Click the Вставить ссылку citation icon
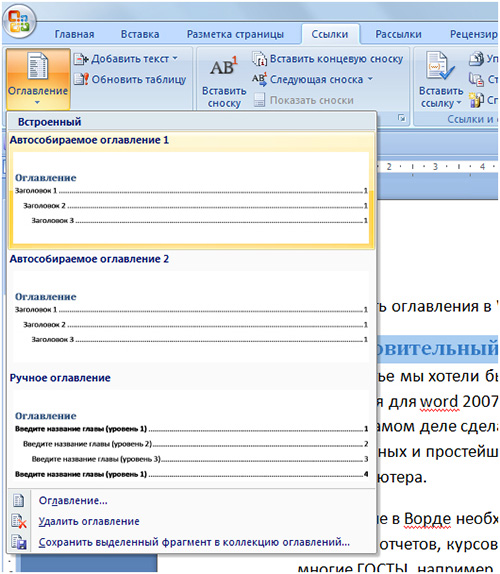This screenshot has width=500, height=574. [441, 66]
